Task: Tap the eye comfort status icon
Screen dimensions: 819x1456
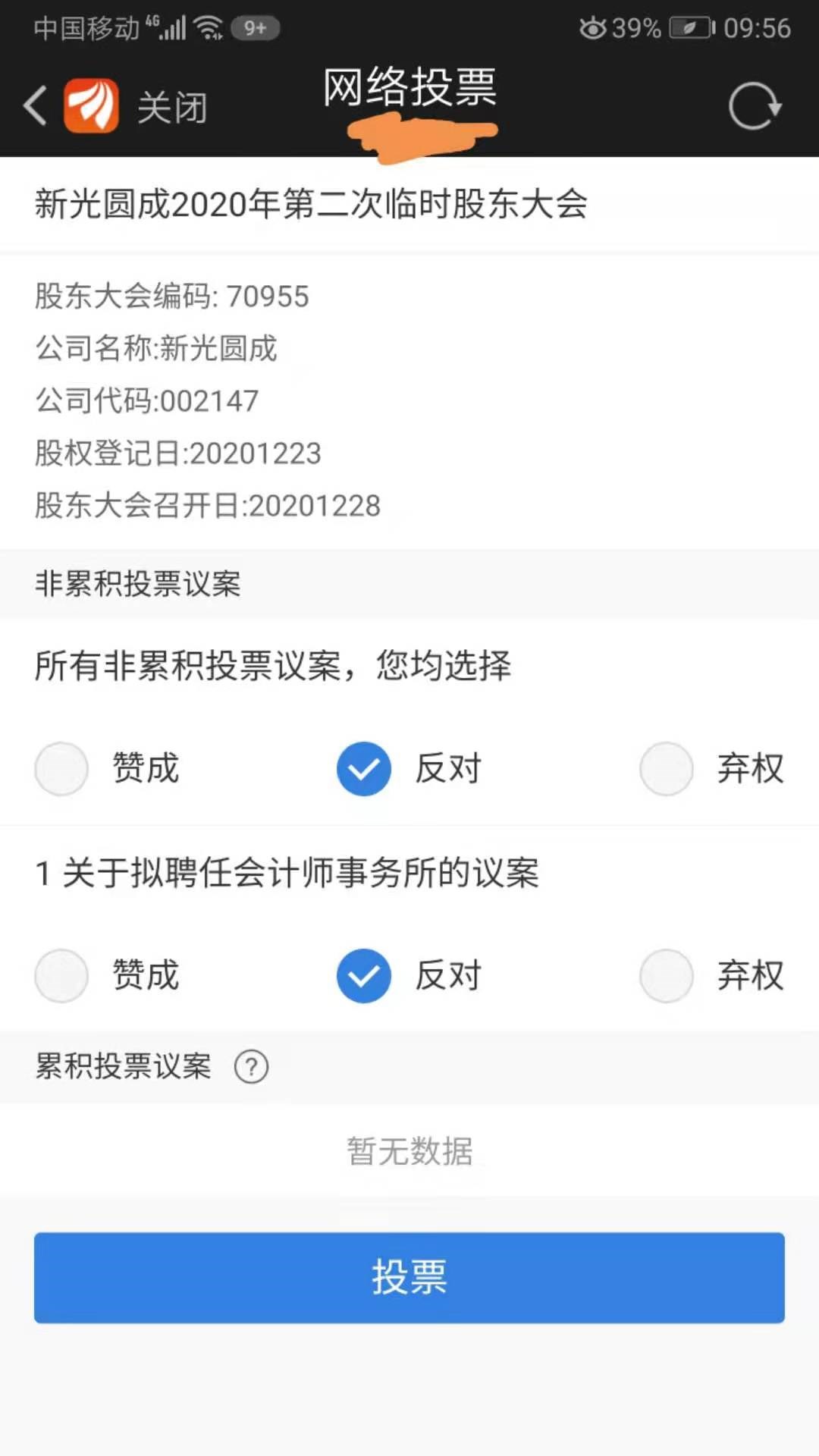Action: 592,28
